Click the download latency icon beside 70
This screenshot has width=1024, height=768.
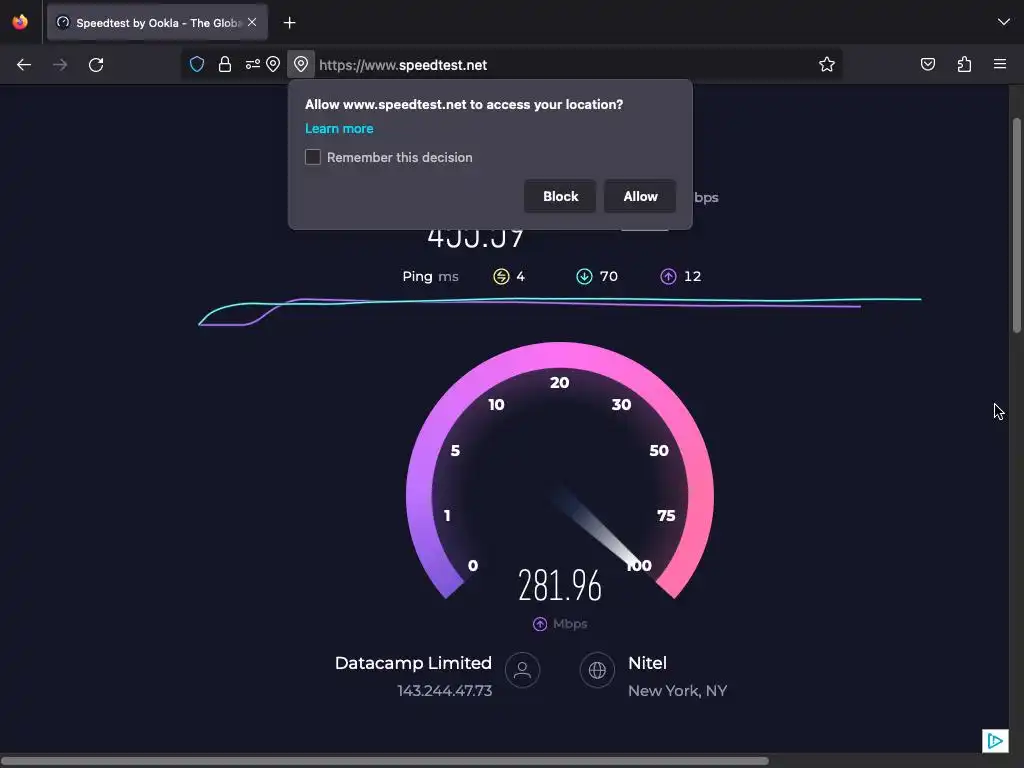[584, 277]
